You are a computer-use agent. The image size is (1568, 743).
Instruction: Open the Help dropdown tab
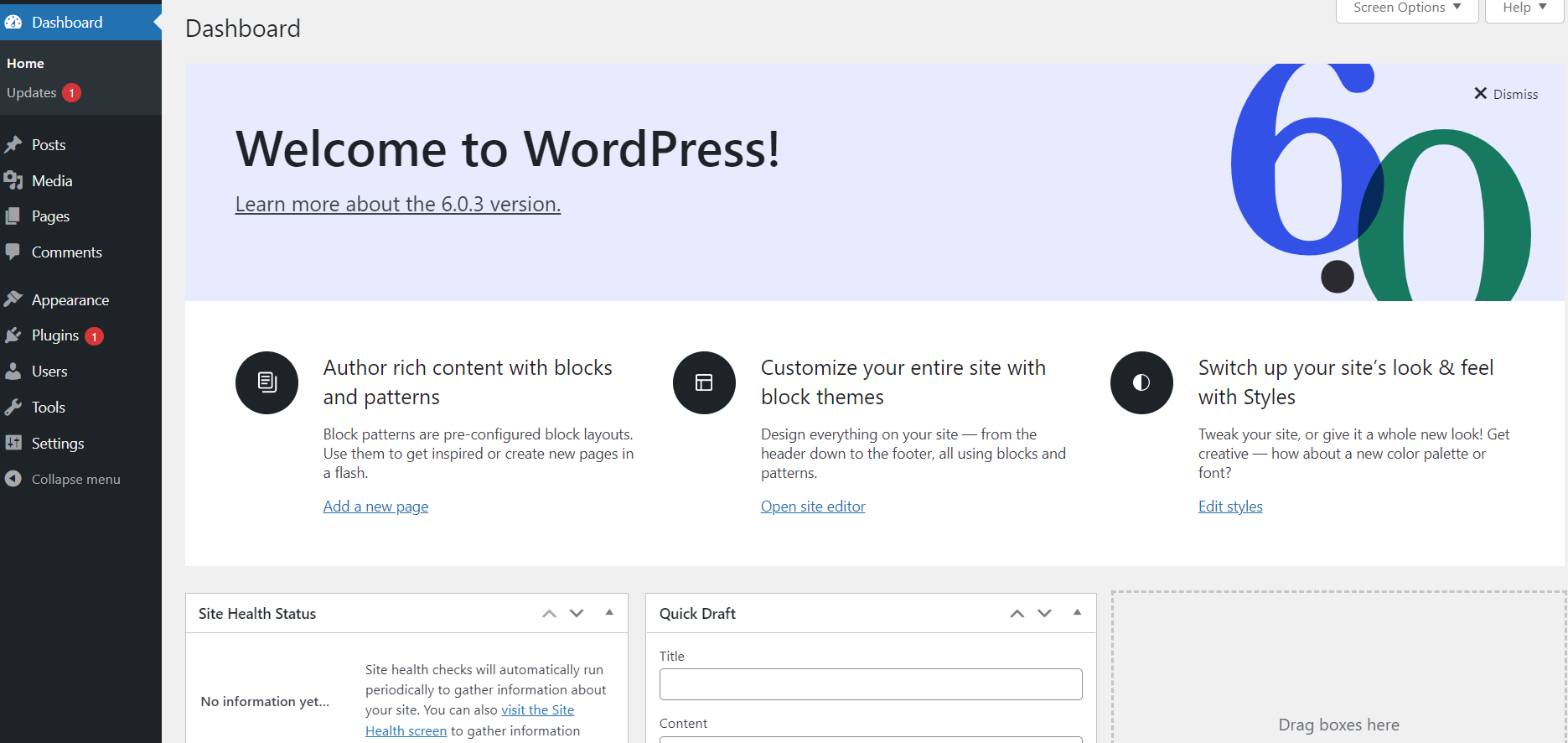(1524, 8)
